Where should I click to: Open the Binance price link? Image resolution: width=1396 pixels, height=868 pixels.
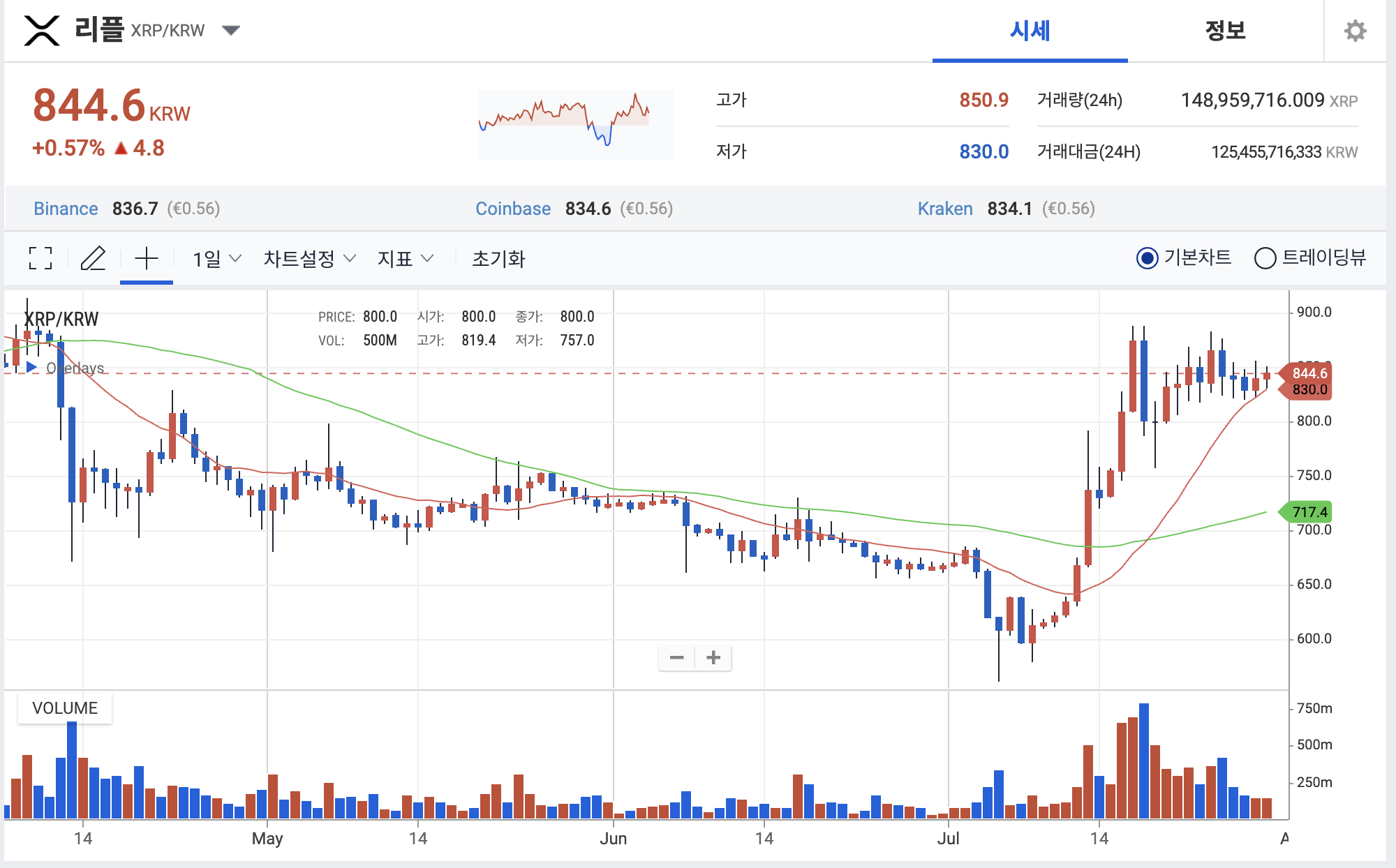pyautogui.click(x=66, y=209)
